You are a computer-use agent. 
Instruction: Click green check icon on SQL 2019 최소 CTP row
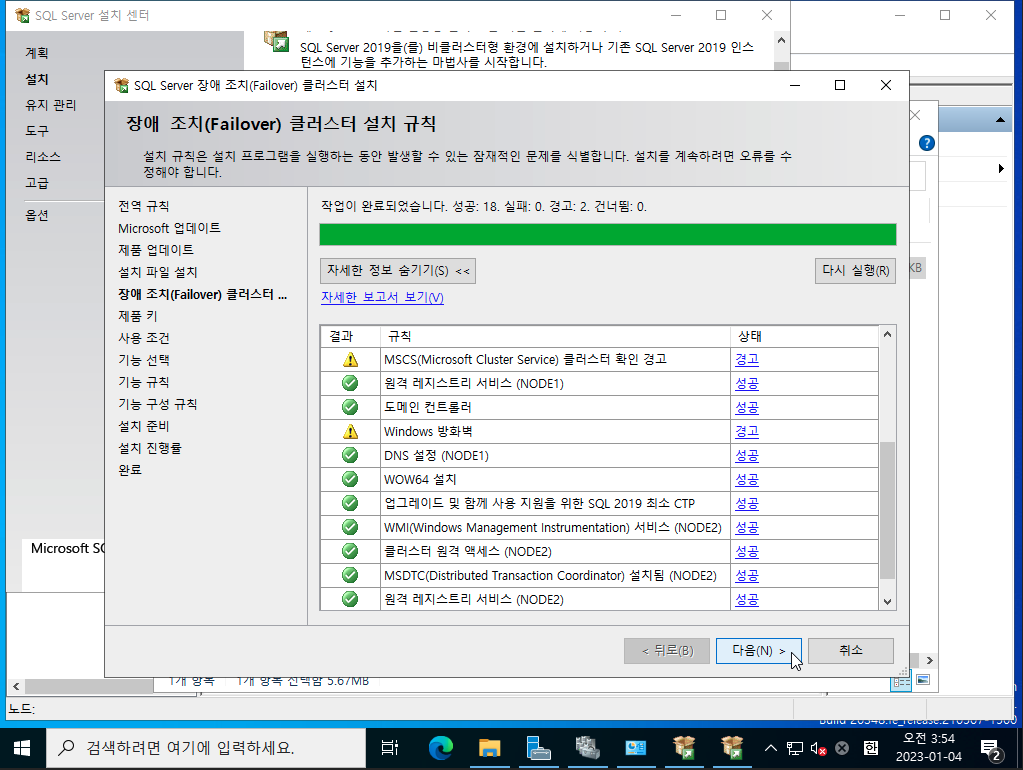350,503
